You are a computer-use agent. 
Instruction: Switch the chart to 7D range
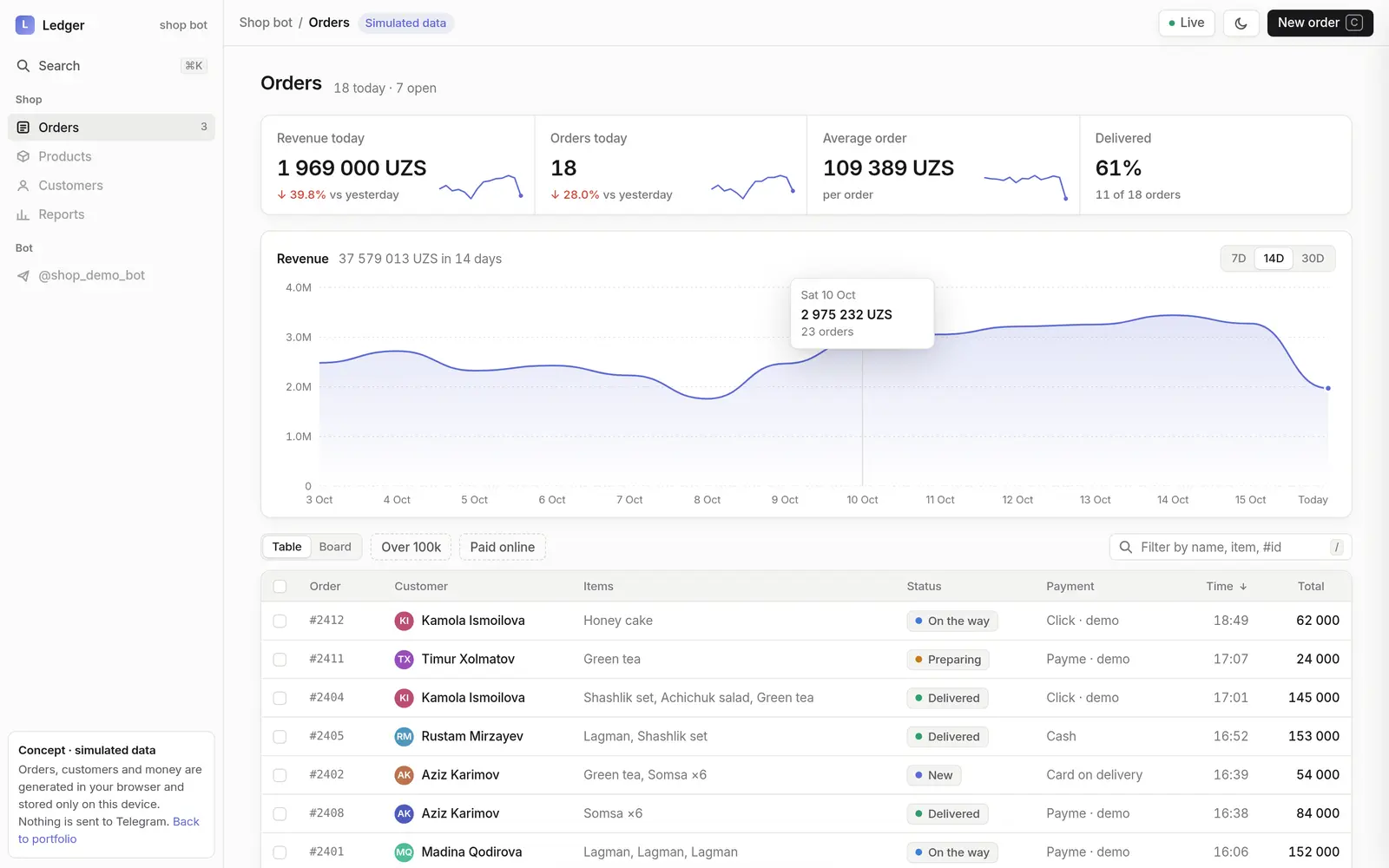pos(1238,259)
